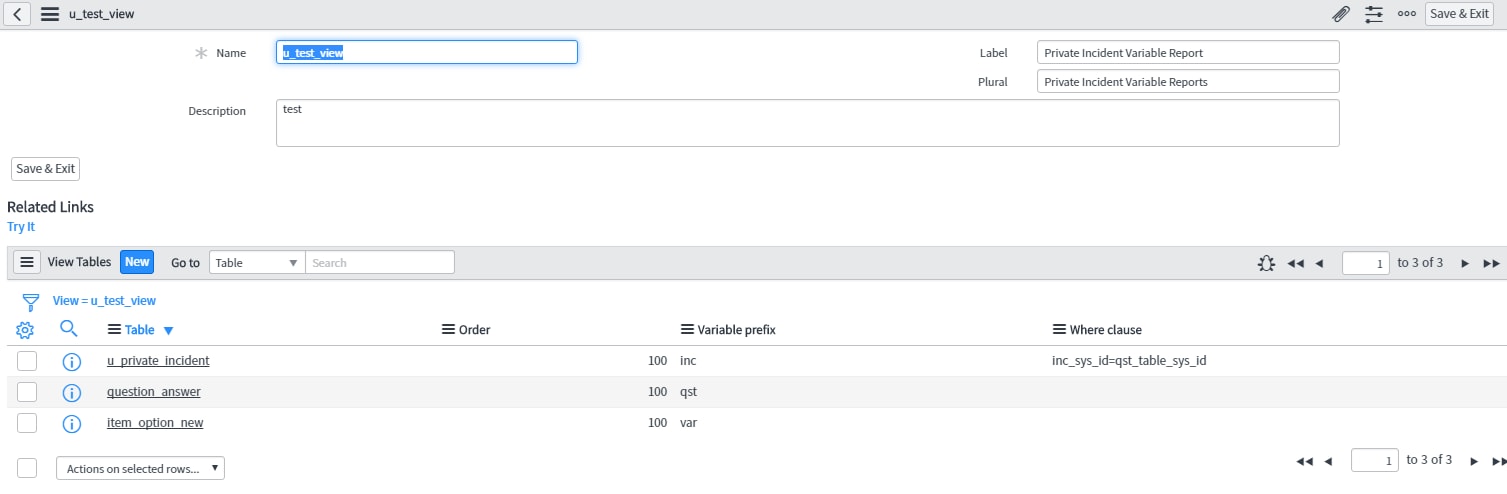Open the View Tables list controls menu icon
Screen dimensions: 1507x494
click(x=27, y=262)
